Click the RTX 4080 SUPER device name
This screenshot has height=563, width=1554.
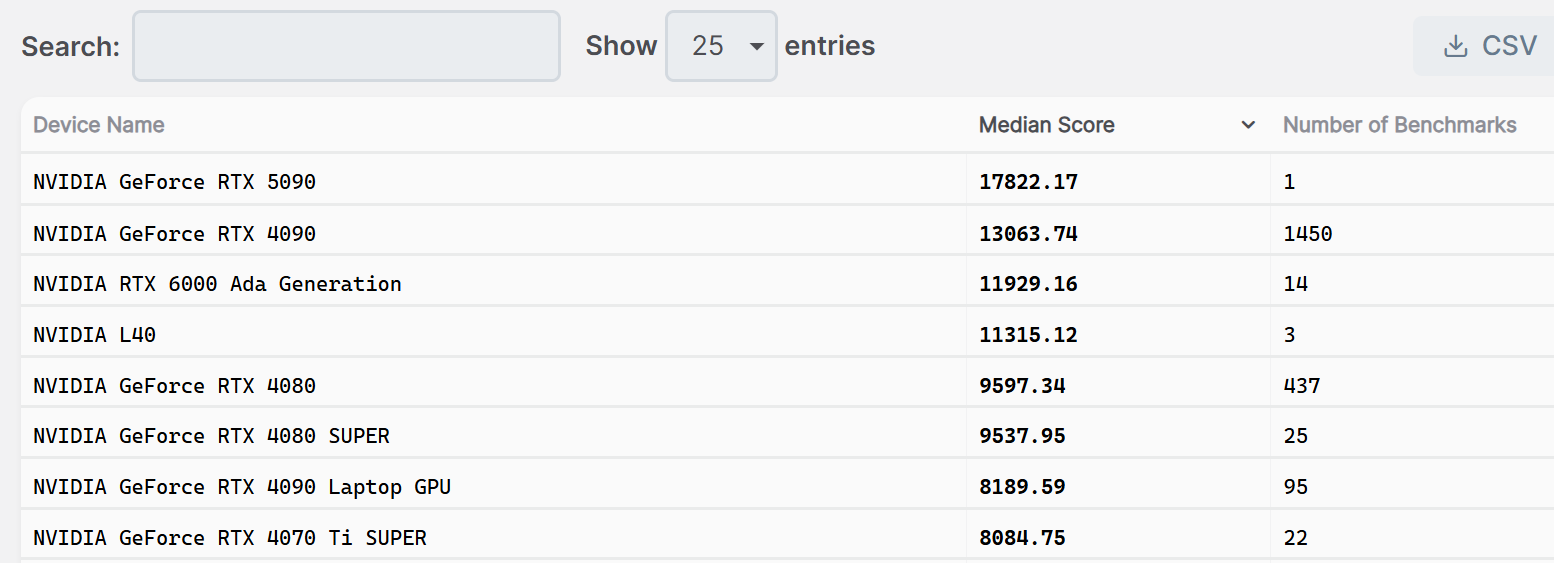211,436
